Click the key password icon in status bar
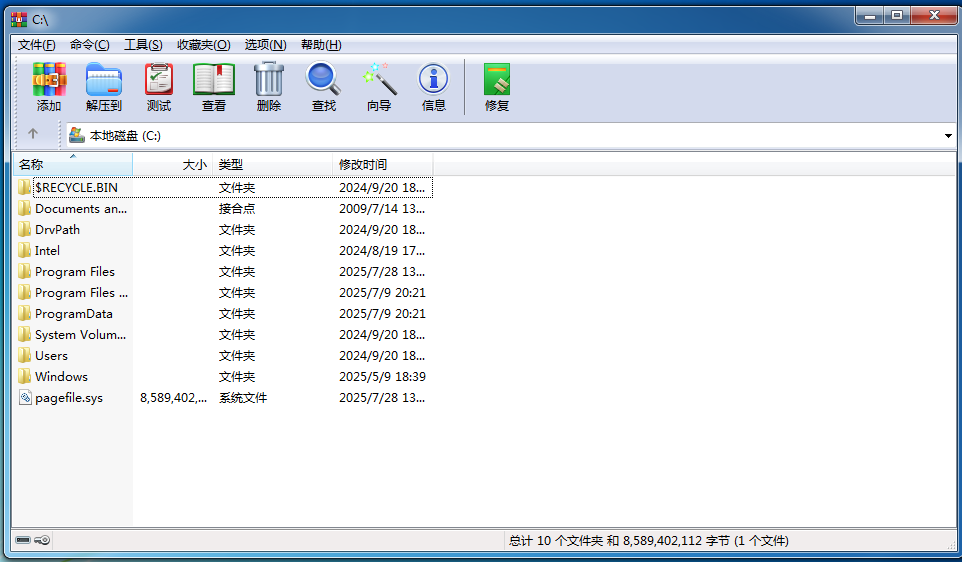This screenshot has height=562, width=962. click(x=42, y=541)
